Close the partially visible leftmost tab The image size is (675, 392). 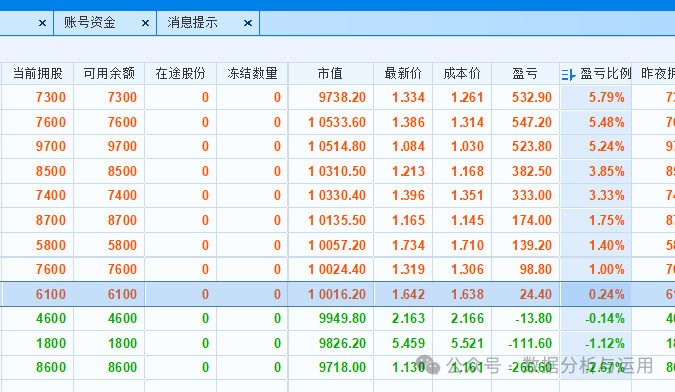(42, 23)
